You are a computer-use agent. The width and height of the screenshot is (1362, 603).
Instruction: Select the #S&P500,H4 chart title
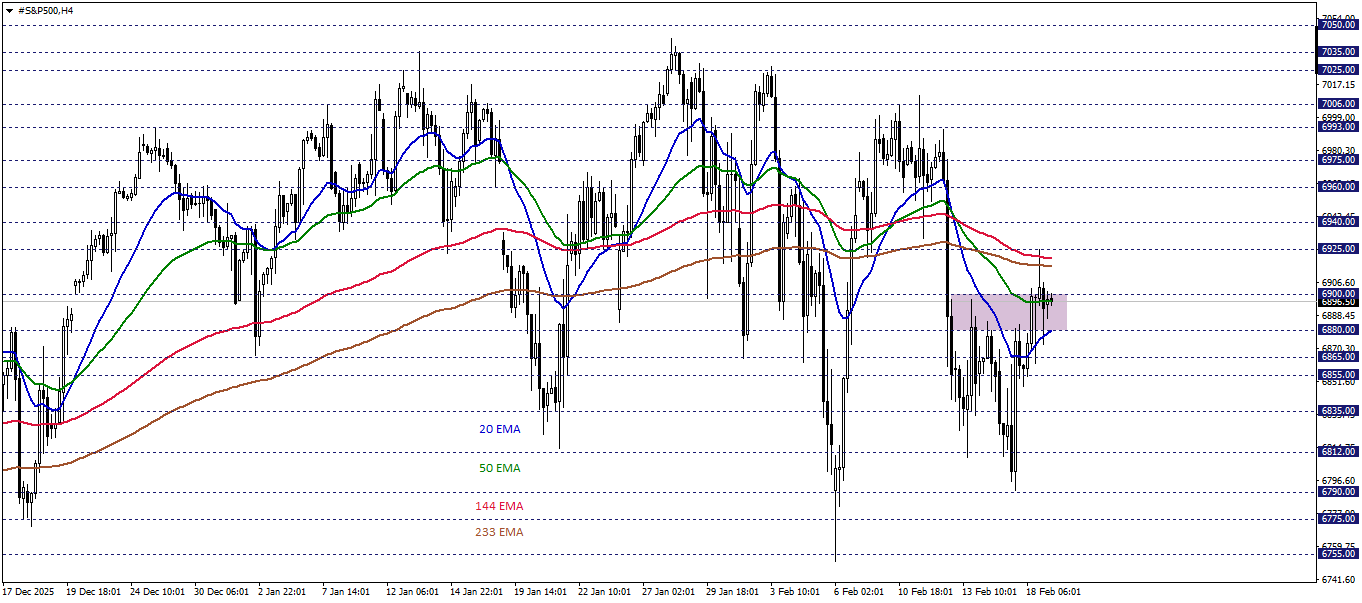[x=47, y=10]
